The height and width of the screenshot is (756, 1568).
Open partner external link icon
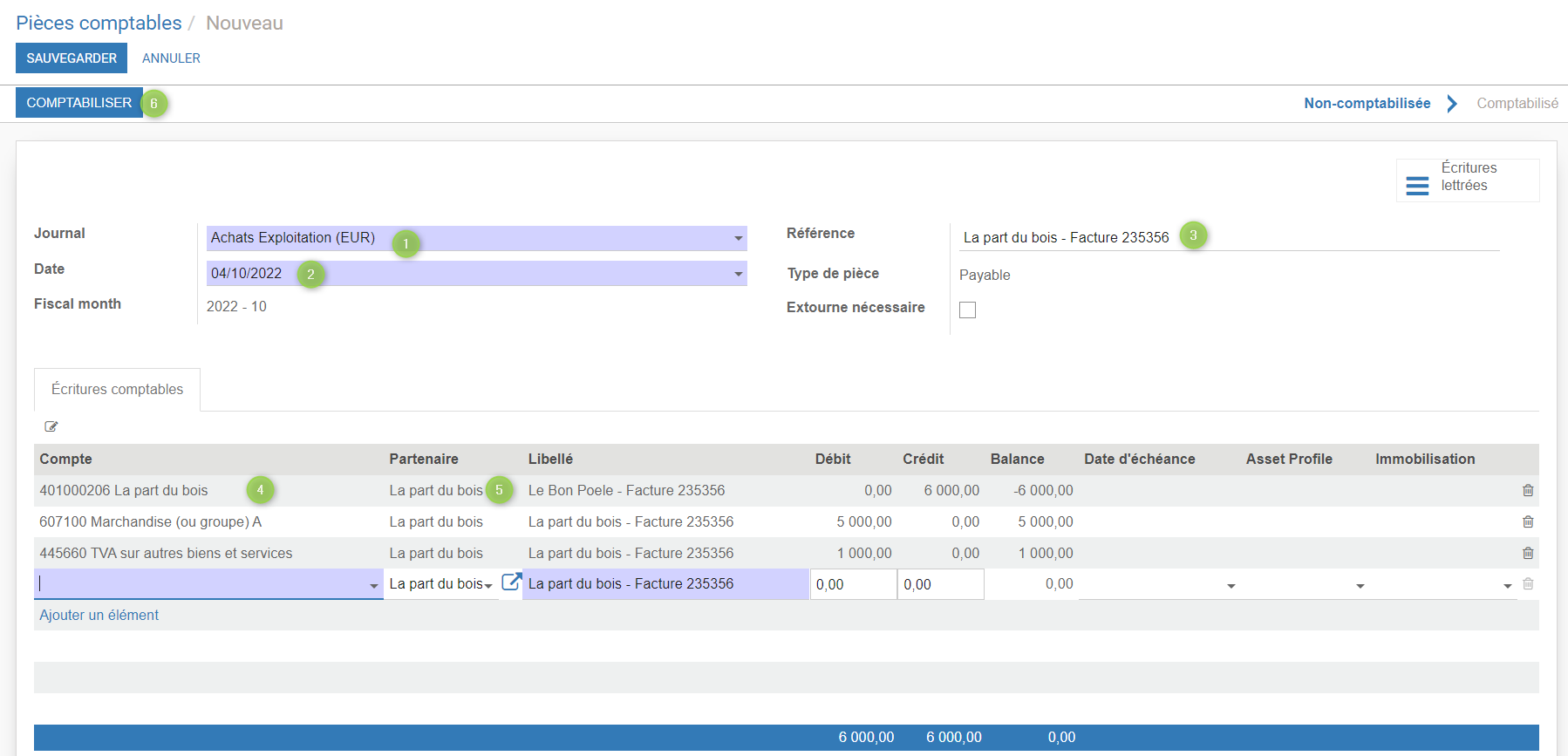(511, 582)
